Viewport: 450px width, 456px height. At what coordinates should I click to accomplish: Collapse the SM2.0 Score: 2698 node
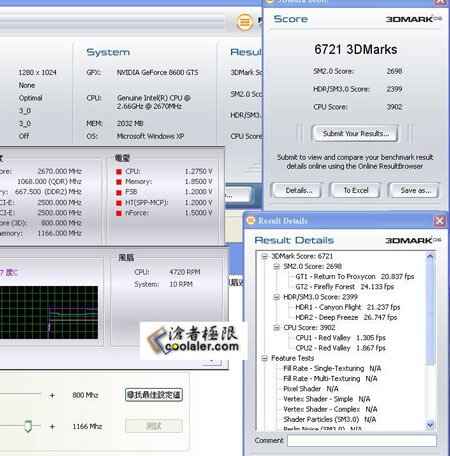tap(276, 266)
